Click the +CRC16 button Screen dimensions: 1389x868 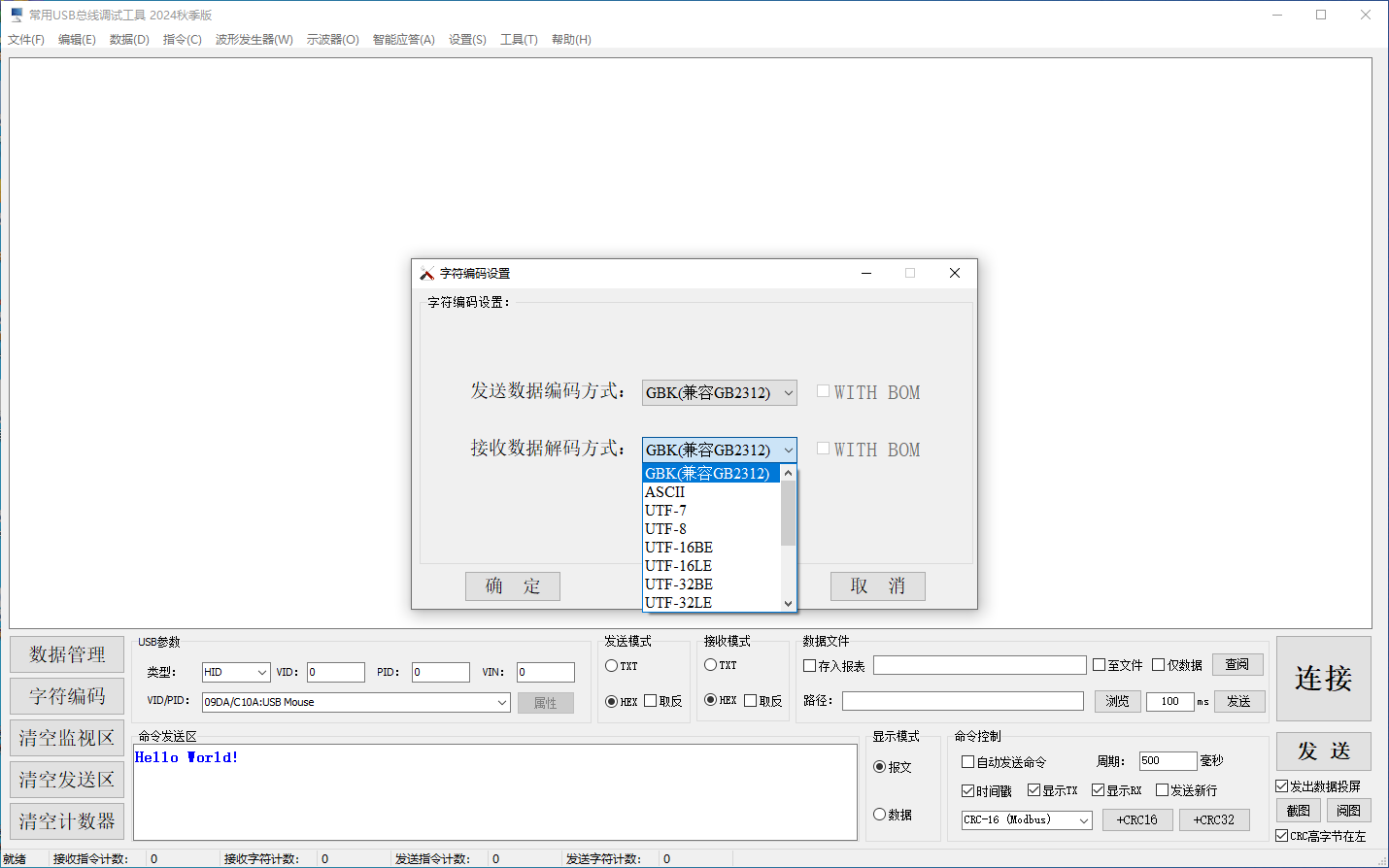[x=1136, y=820]
